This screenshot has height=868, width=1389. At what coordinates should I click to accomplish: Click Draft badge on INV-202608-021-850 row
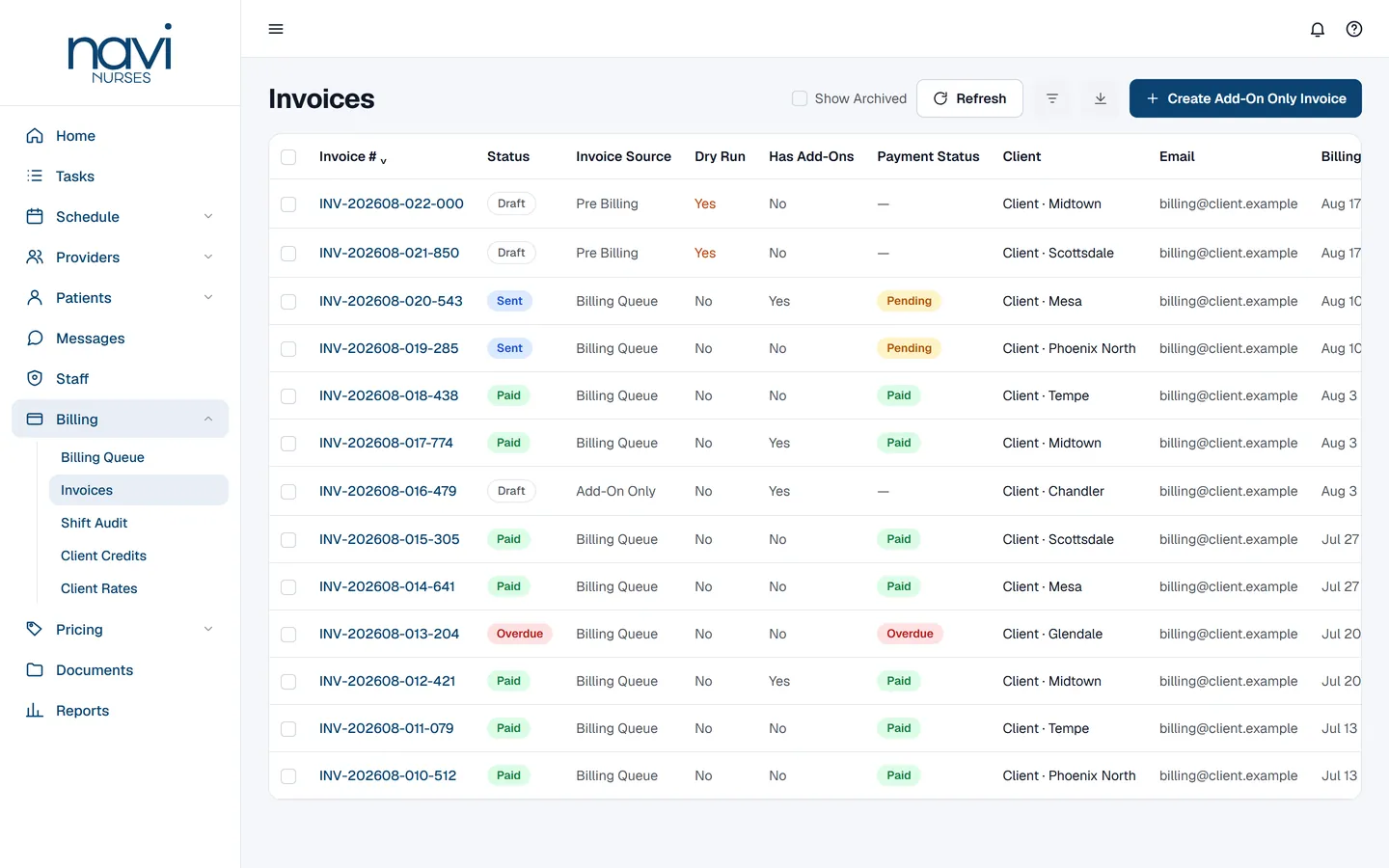click(511, 253)
